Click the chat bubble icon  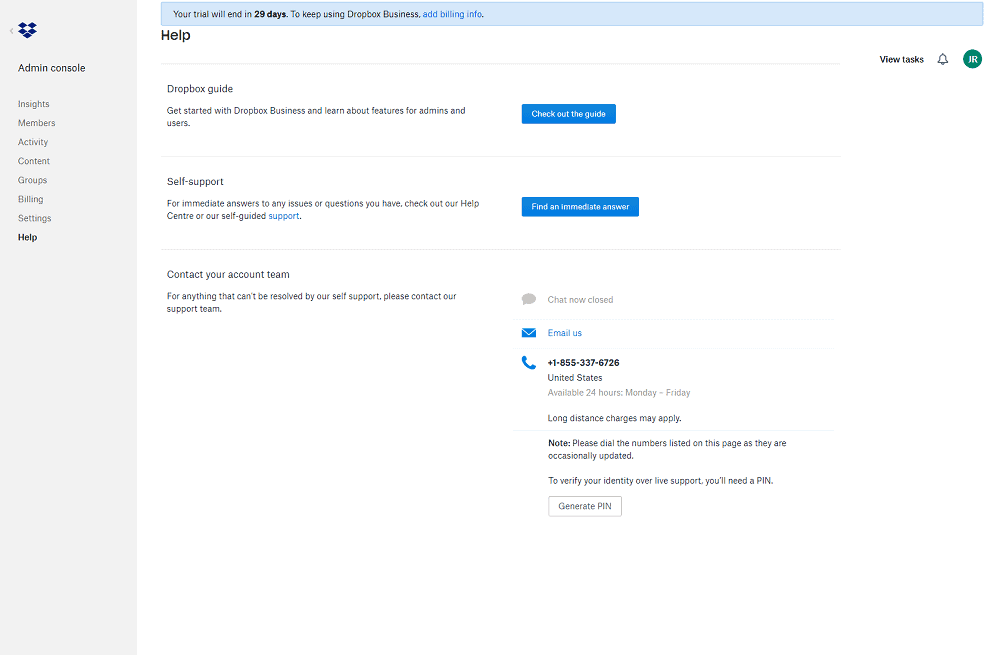(x=529, y=299)
